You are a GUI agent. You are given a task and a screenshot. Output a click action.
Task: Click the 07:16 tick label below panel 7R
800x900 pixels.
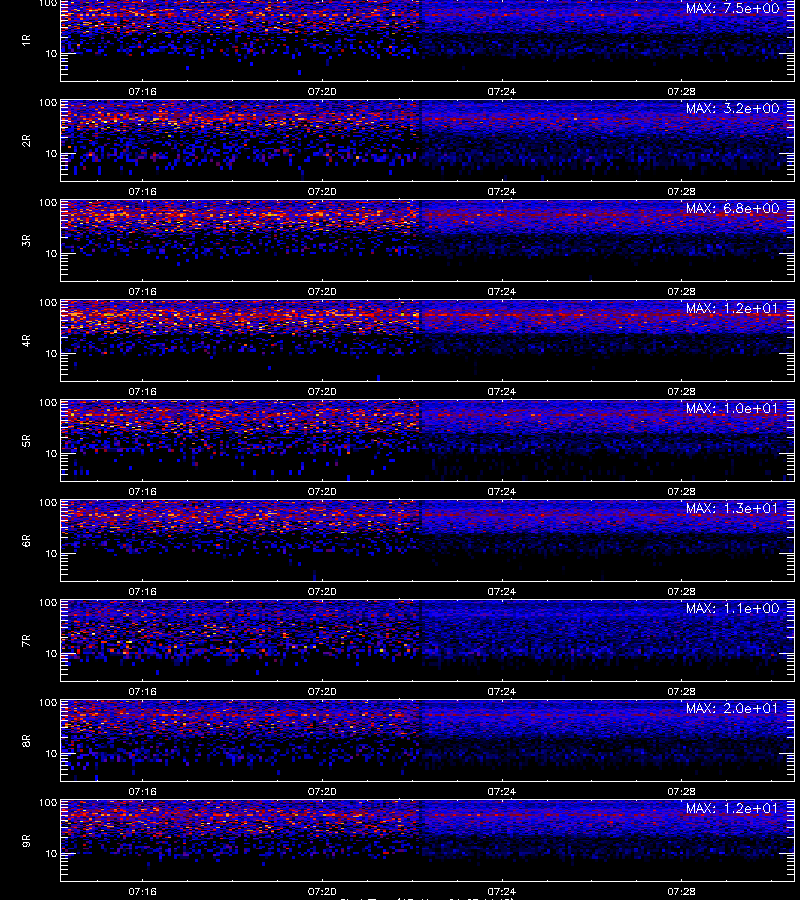click(142, 691)
